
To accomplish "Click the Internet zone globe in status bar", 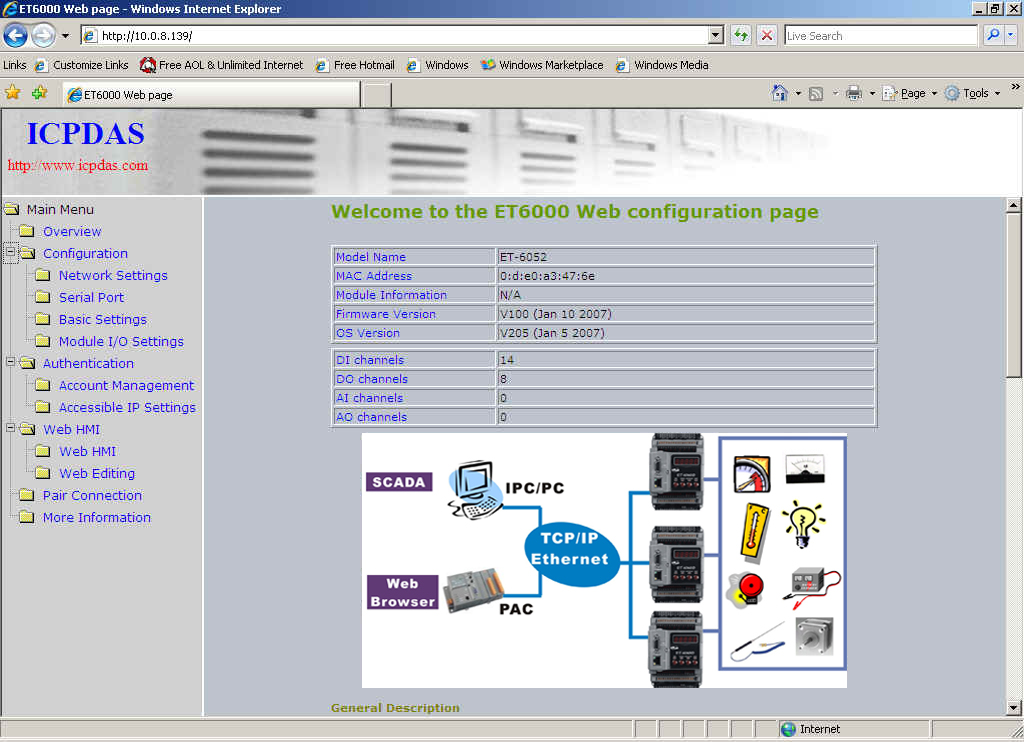I will 788,729.
